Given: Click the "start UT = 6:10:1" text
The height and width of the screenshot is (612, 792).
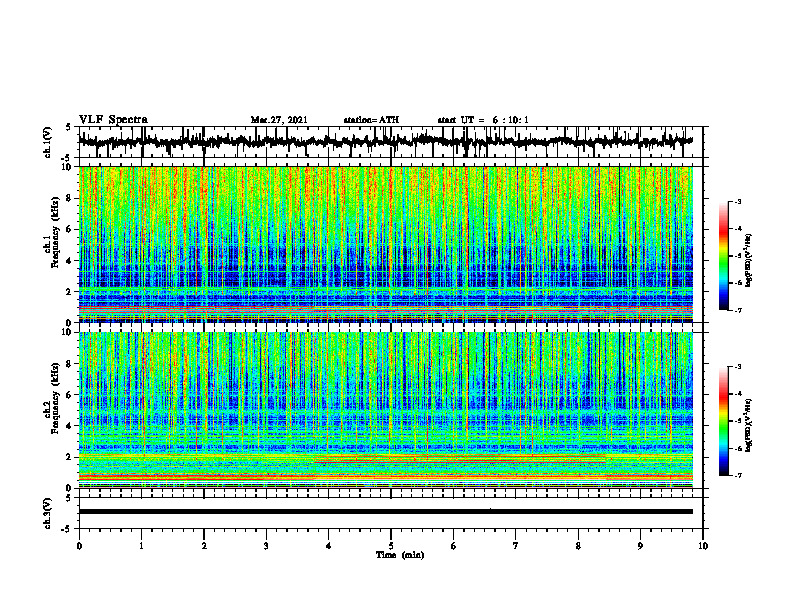Looking at the screenshot, I should pos(483,120).
